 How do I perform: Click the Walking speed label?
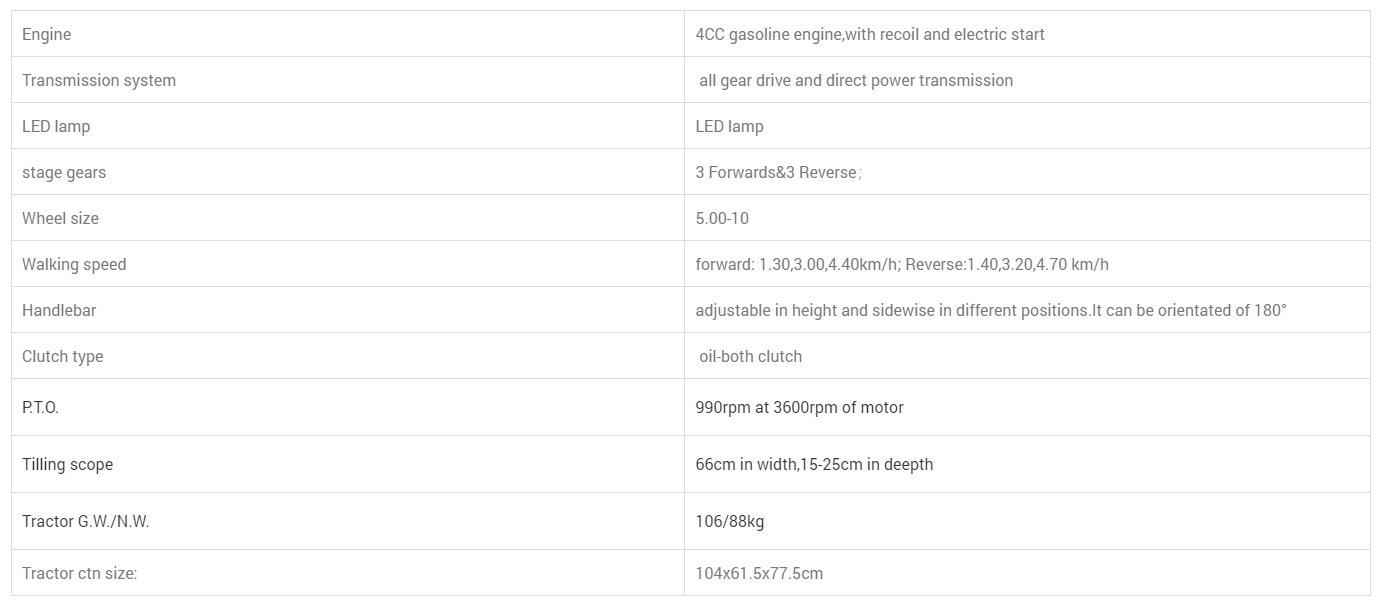(74, 264)
